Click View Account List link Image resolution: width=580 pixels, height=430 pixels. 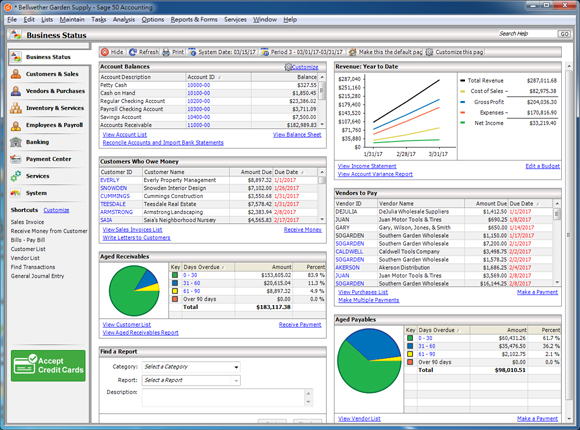pos(125,135)
